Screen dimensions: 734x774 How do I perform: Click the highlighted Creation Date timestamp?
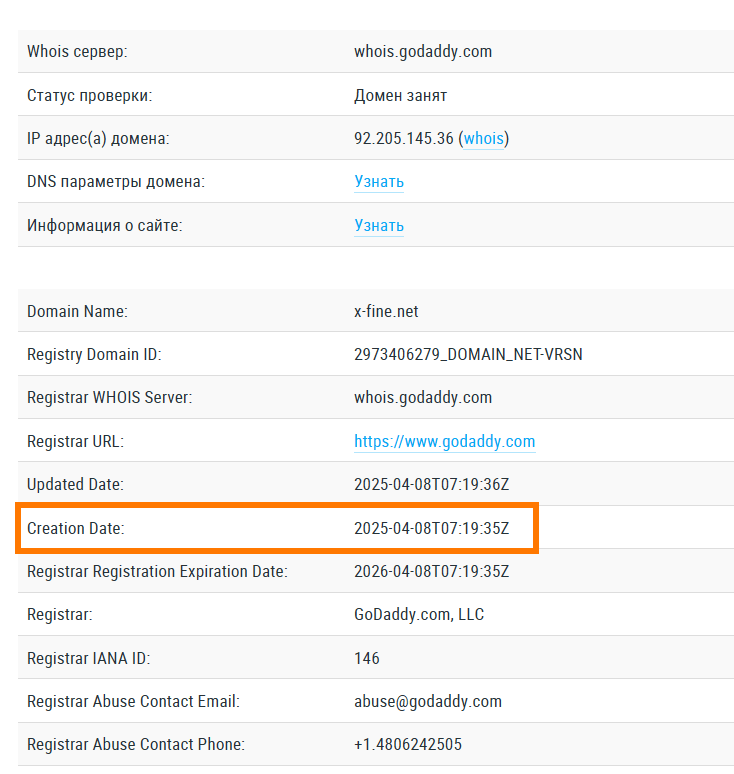[x=431, y=528]
